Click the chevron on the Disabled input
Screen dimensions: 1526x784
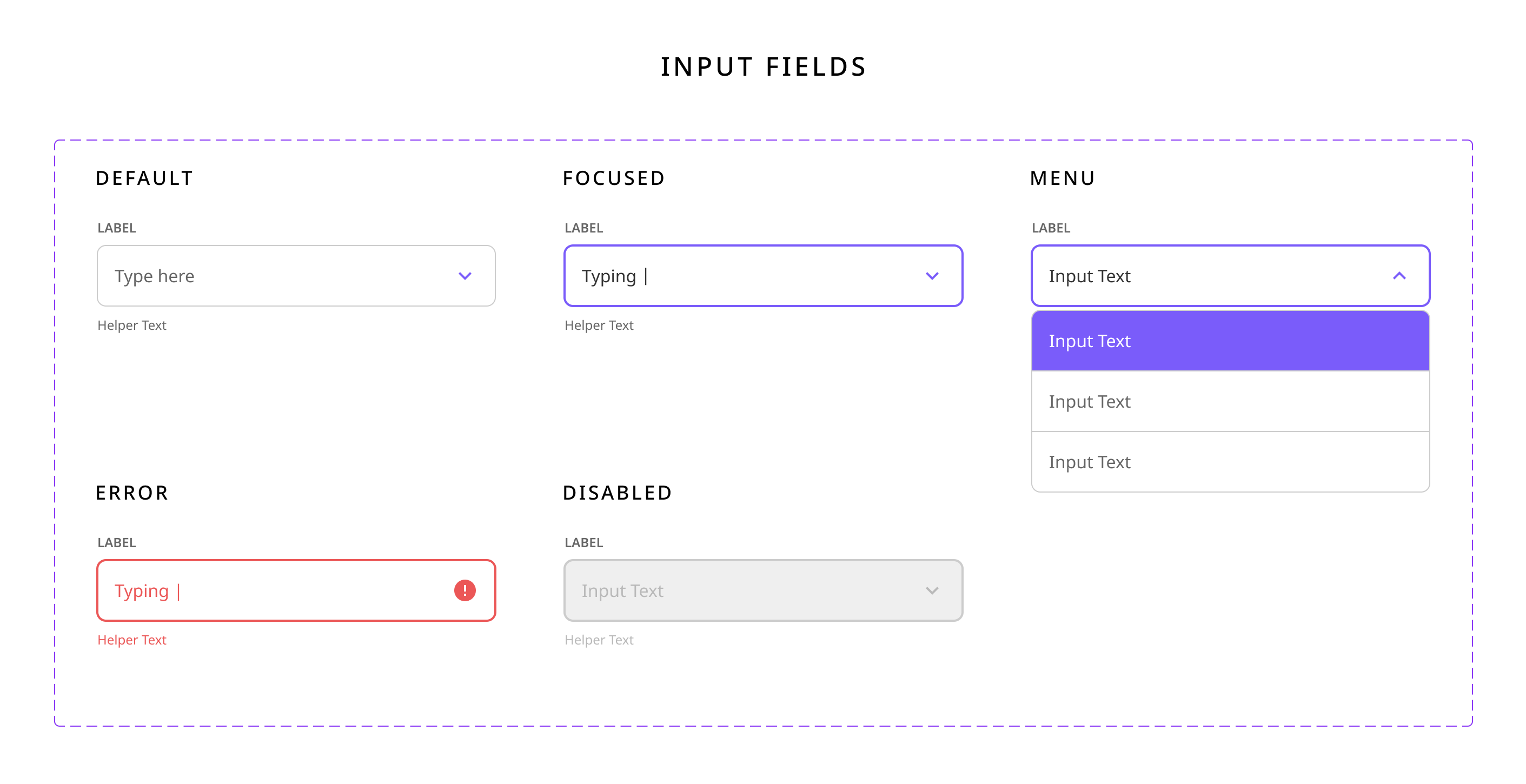932,590
